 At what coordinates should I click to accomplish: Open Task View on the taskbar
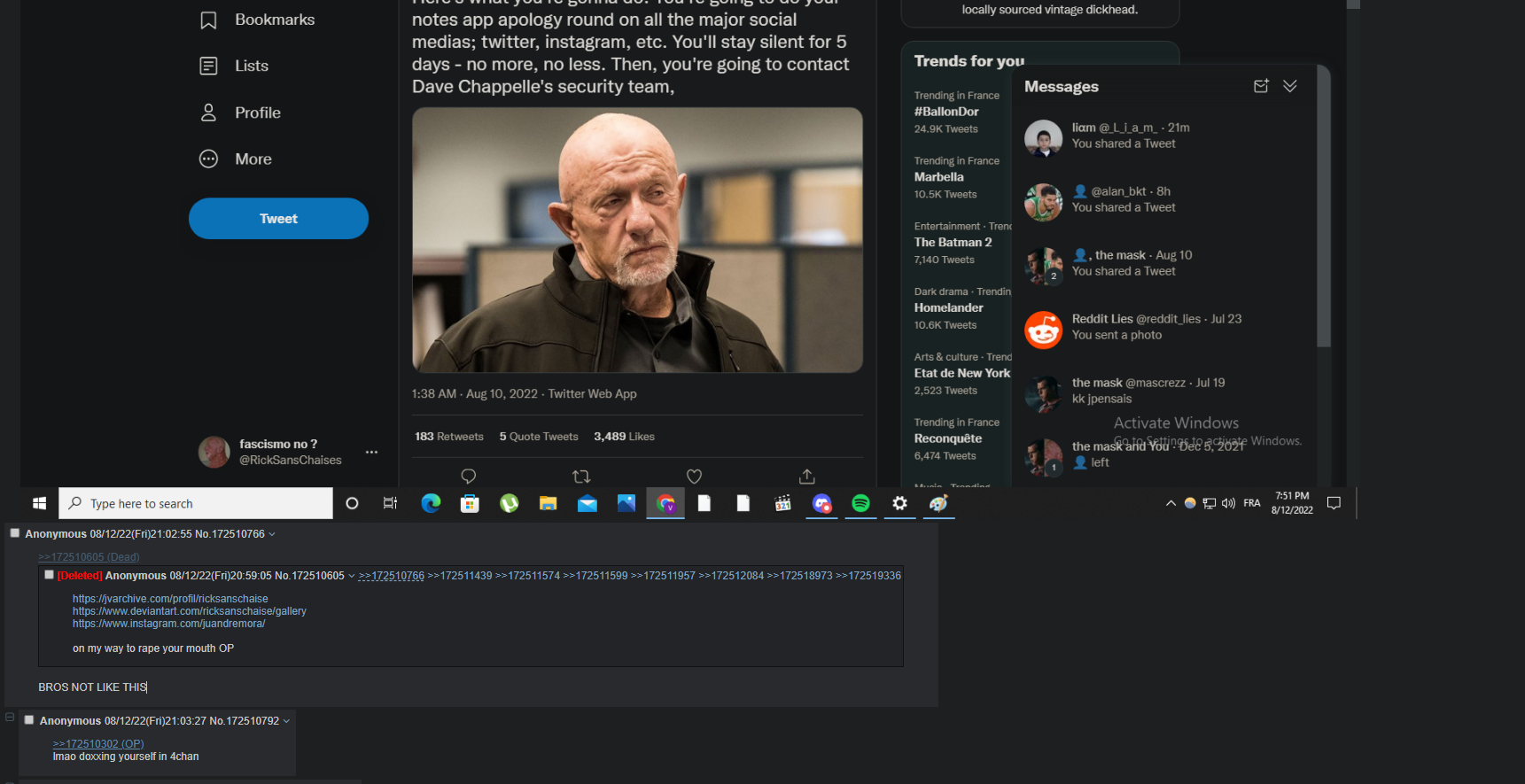pyautogui.click(x=390, y=503)
